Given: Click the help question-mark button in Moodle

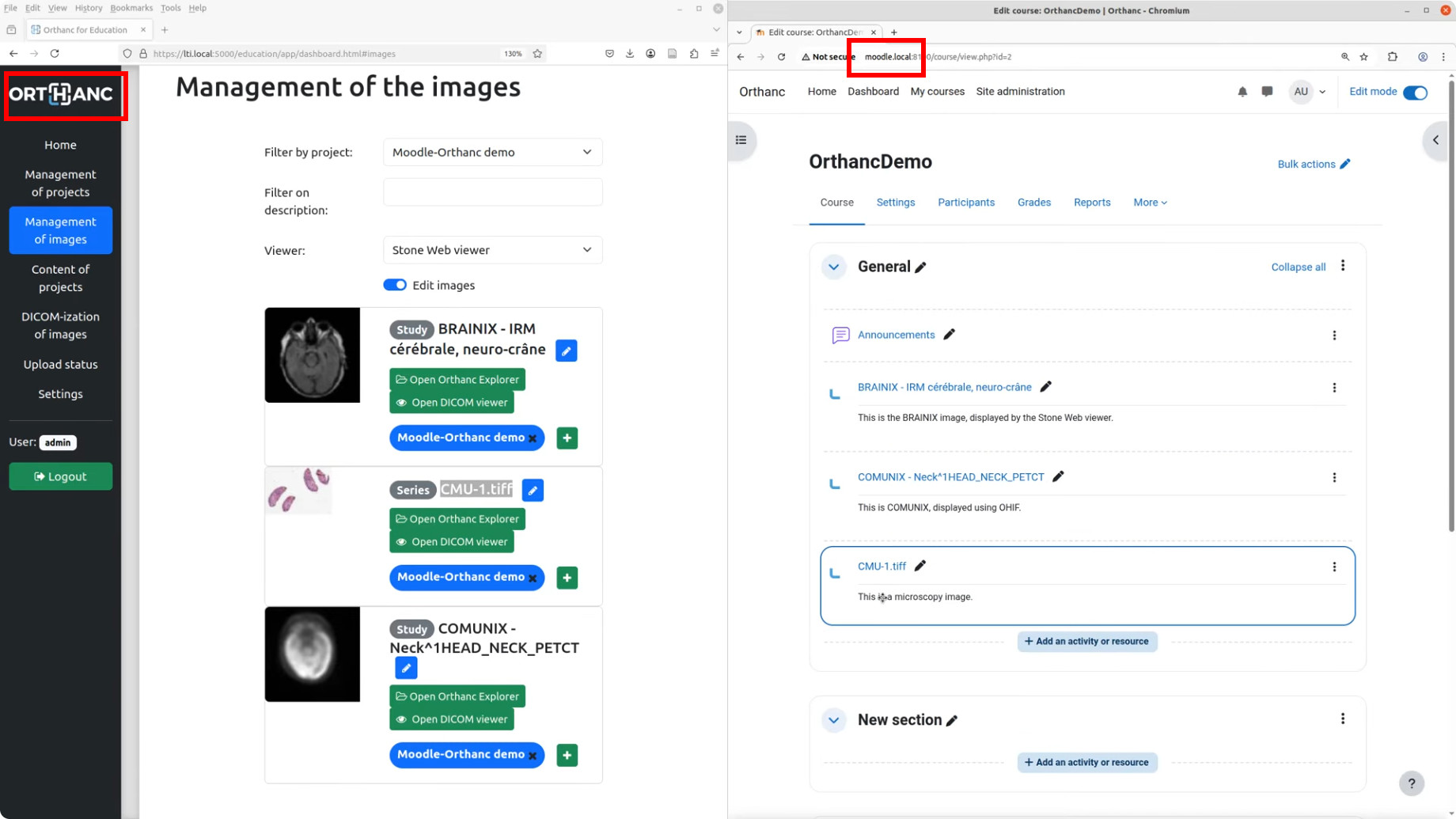Looking at the screenshot, I should click(1412, 783).
